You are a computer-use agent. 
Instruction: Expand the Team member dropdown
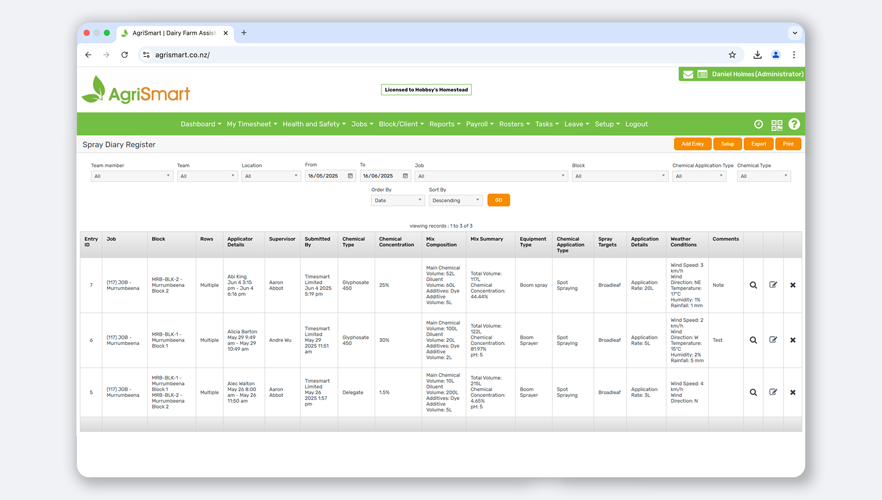coord(131,176)
